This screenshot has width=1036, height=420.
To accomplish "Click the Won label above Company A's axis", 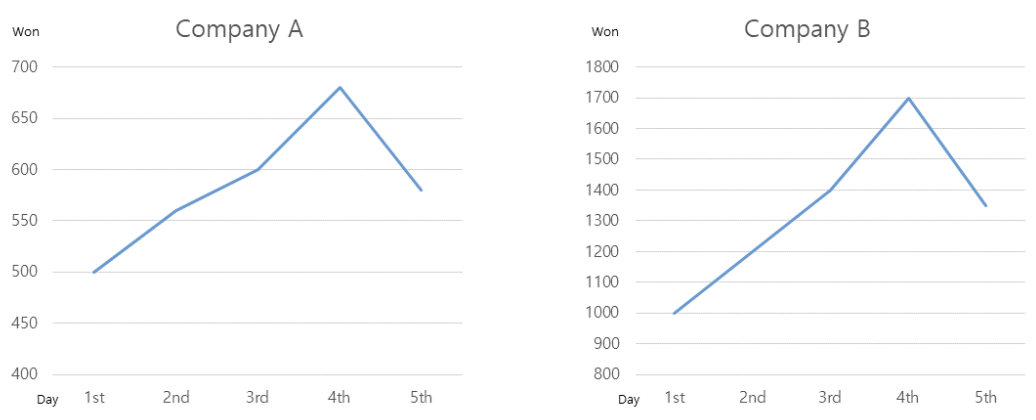I will (24, 30).
